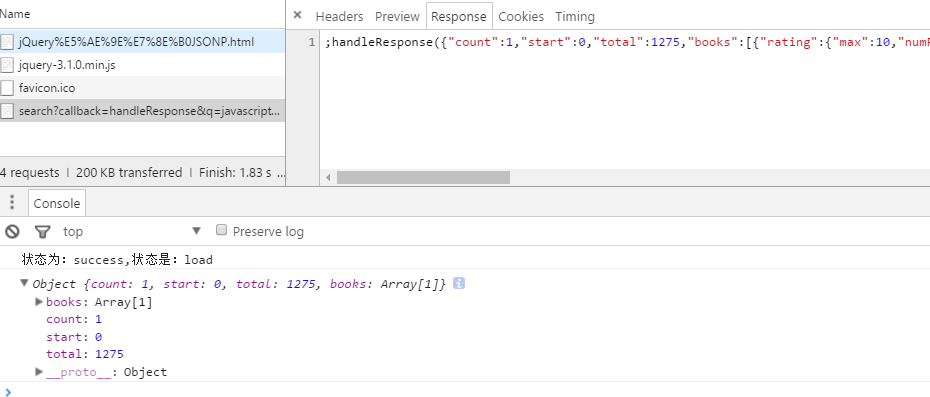Viewport: 930px width, 397px height.
Task: Click the success load log message
Action: [x=117, y=259]
